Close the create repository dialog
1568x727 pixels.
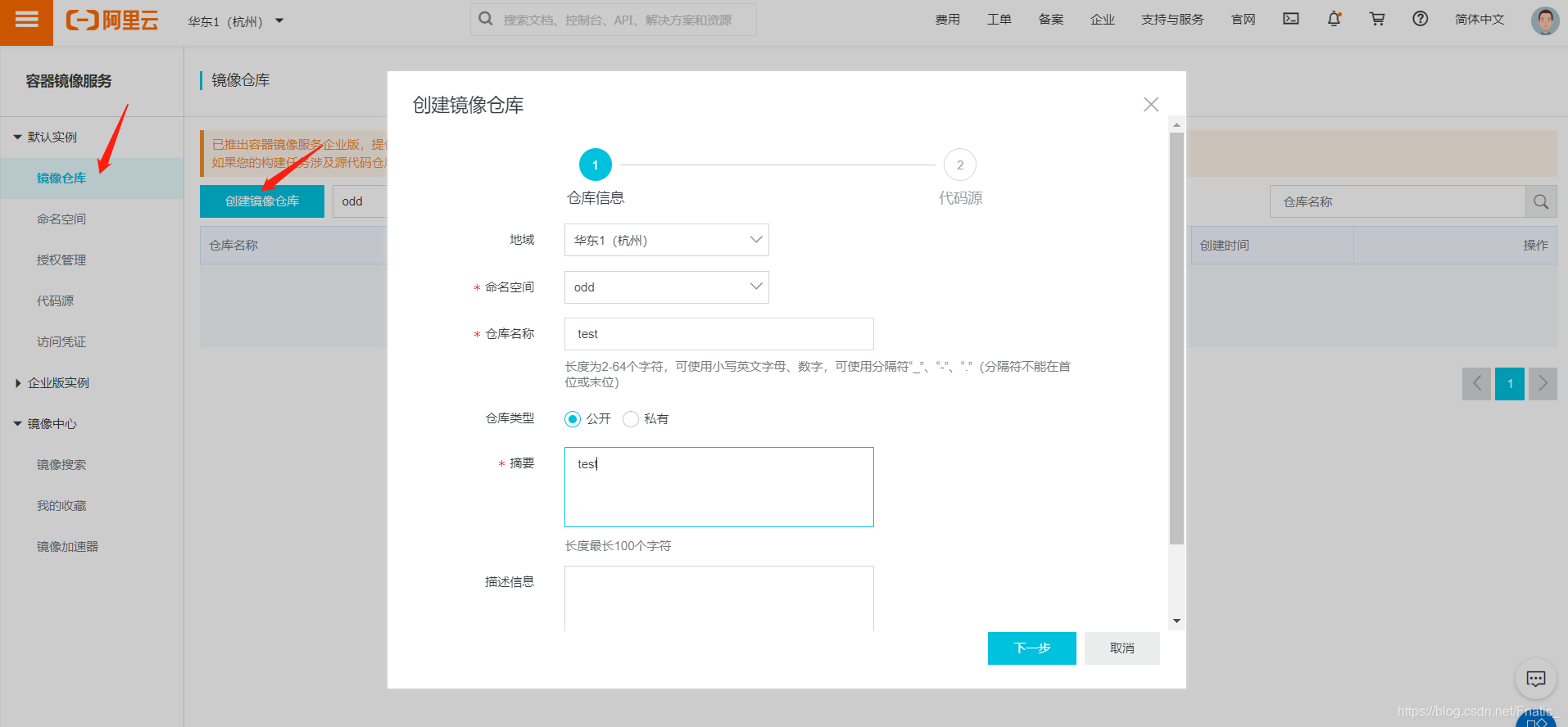(x=1151, y=104)
